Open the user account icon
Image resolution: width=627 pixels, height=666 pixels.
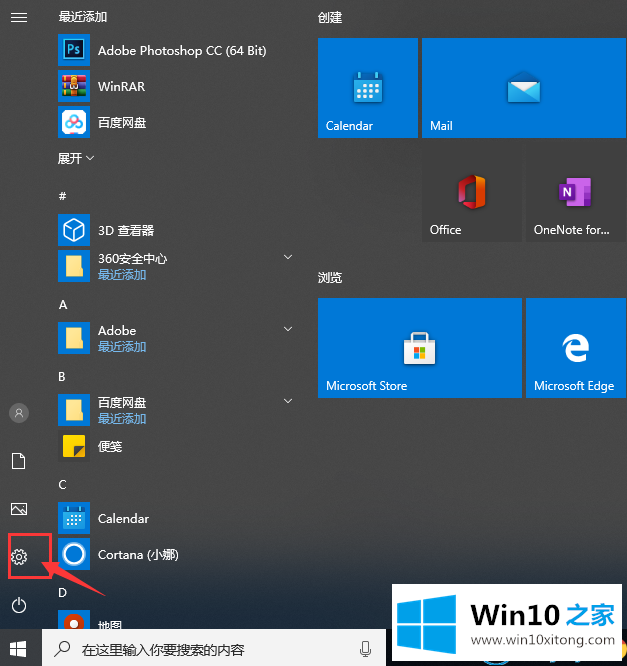(x=19, y=413)
